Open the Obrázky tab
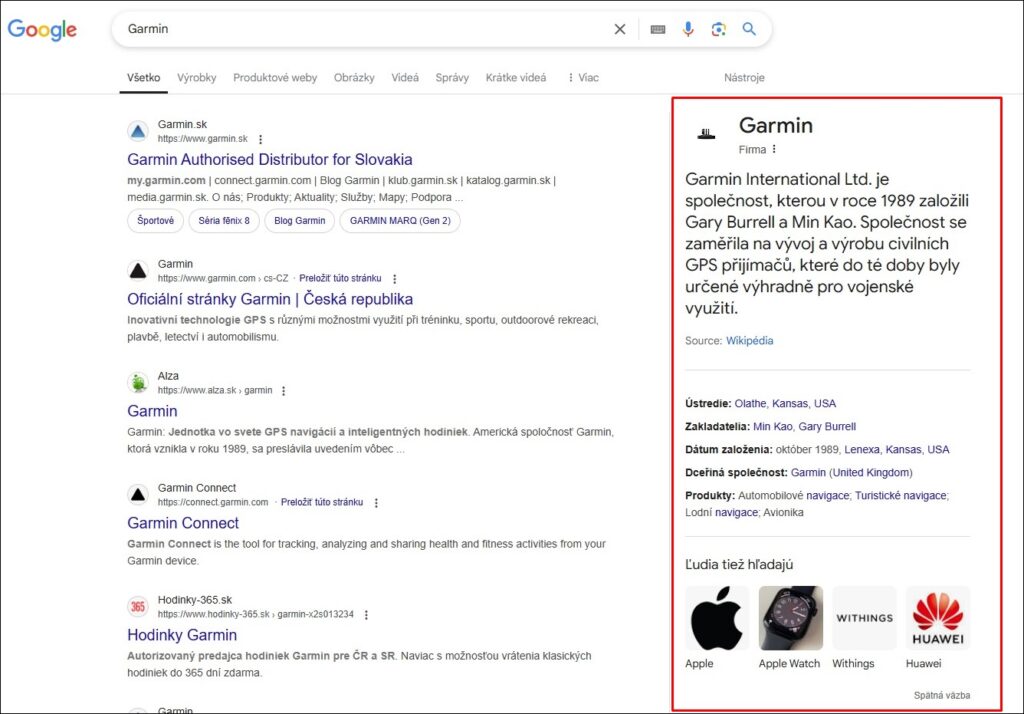 [354, 78]
